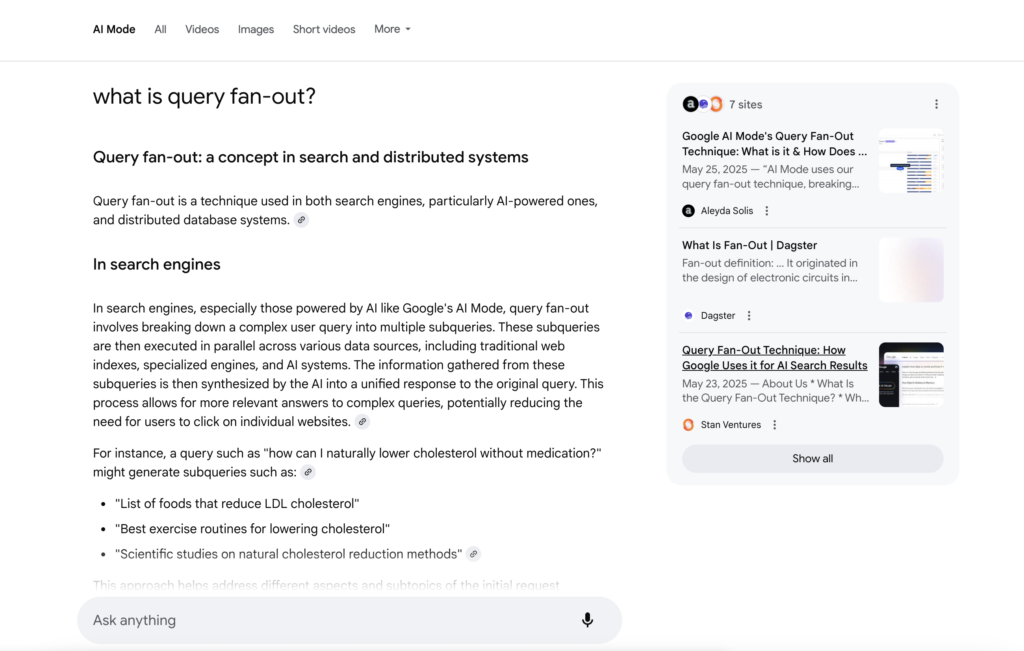Open 'Google AI Mode's Query Fan-Out Technique' result
This screenshot has width=1024, height=651.
coord(775,144)
